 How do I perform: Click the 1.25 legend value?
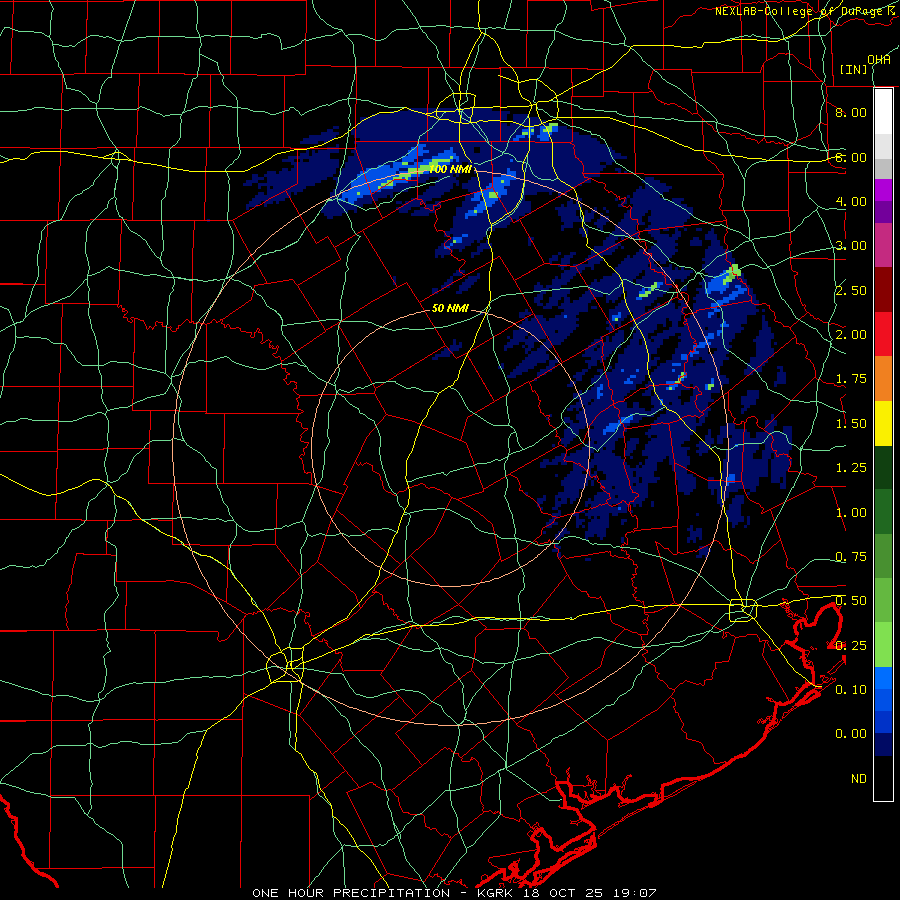point(851,468)
